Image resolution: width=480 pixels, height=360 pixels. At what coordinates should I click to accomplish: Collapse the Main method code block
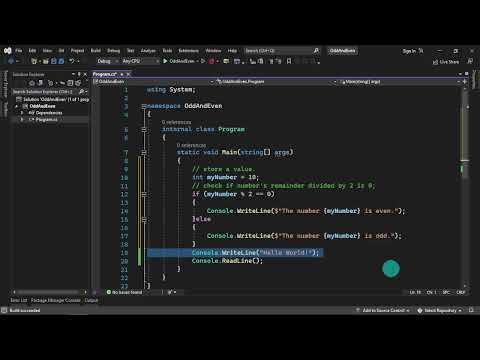pyautogui.click(x=144, y=152)
